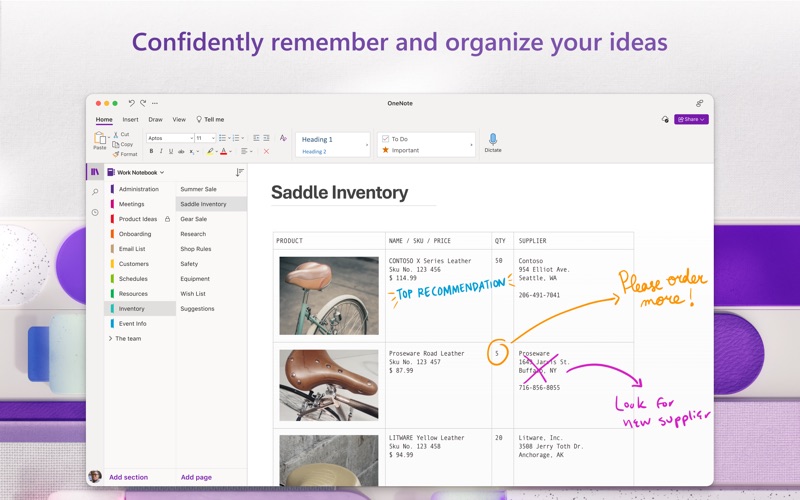Click the Add section link
800x500 pixels.
coord(129,478)
